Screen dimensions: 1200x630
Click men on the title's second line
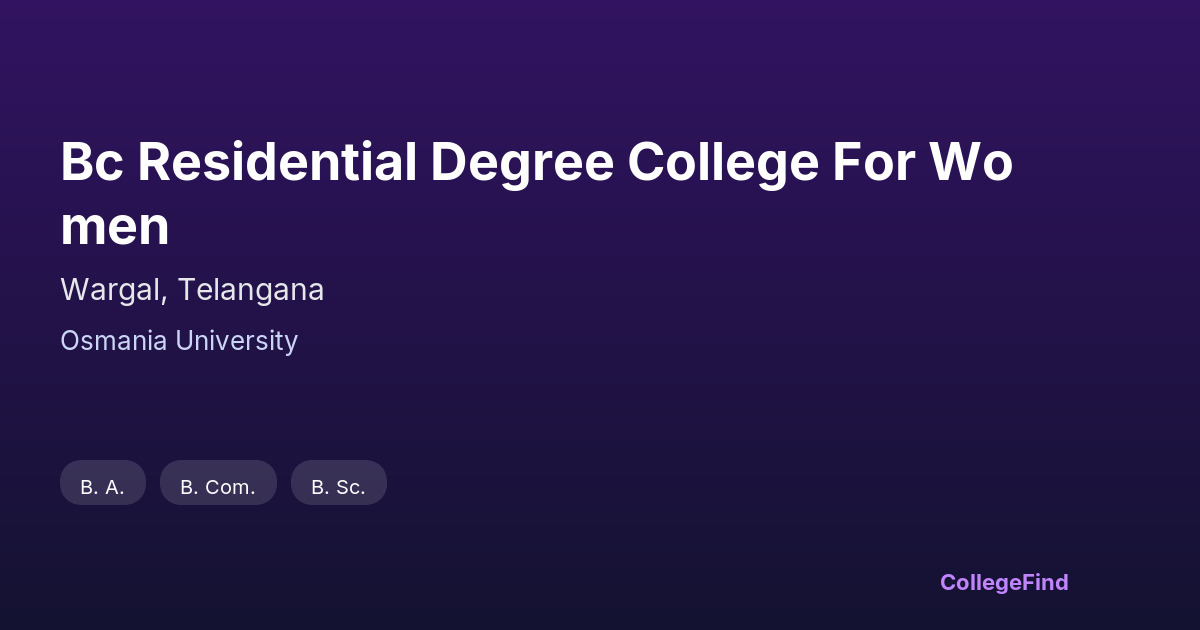click(115, 227)
